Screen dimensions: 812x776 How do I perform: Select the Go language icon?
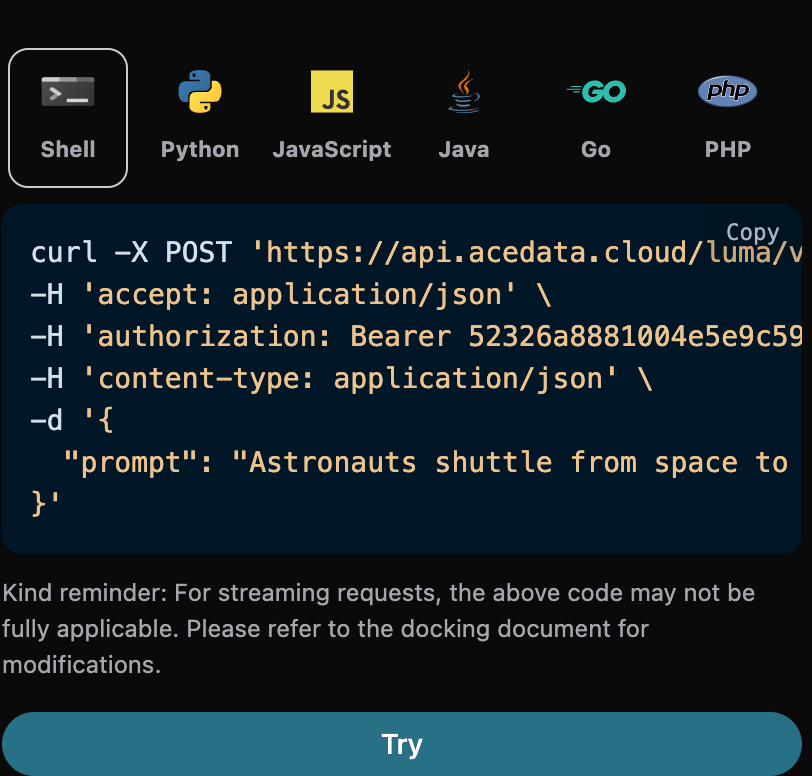(595, 90)
